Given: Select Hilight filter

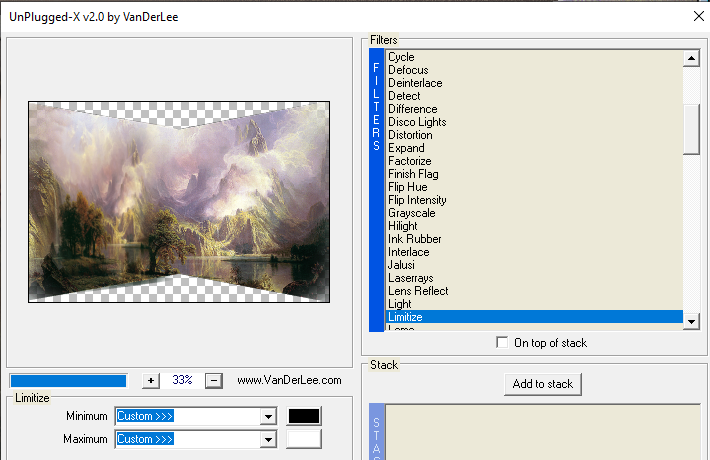Looking at the screenshot, I should pos(534,226).
